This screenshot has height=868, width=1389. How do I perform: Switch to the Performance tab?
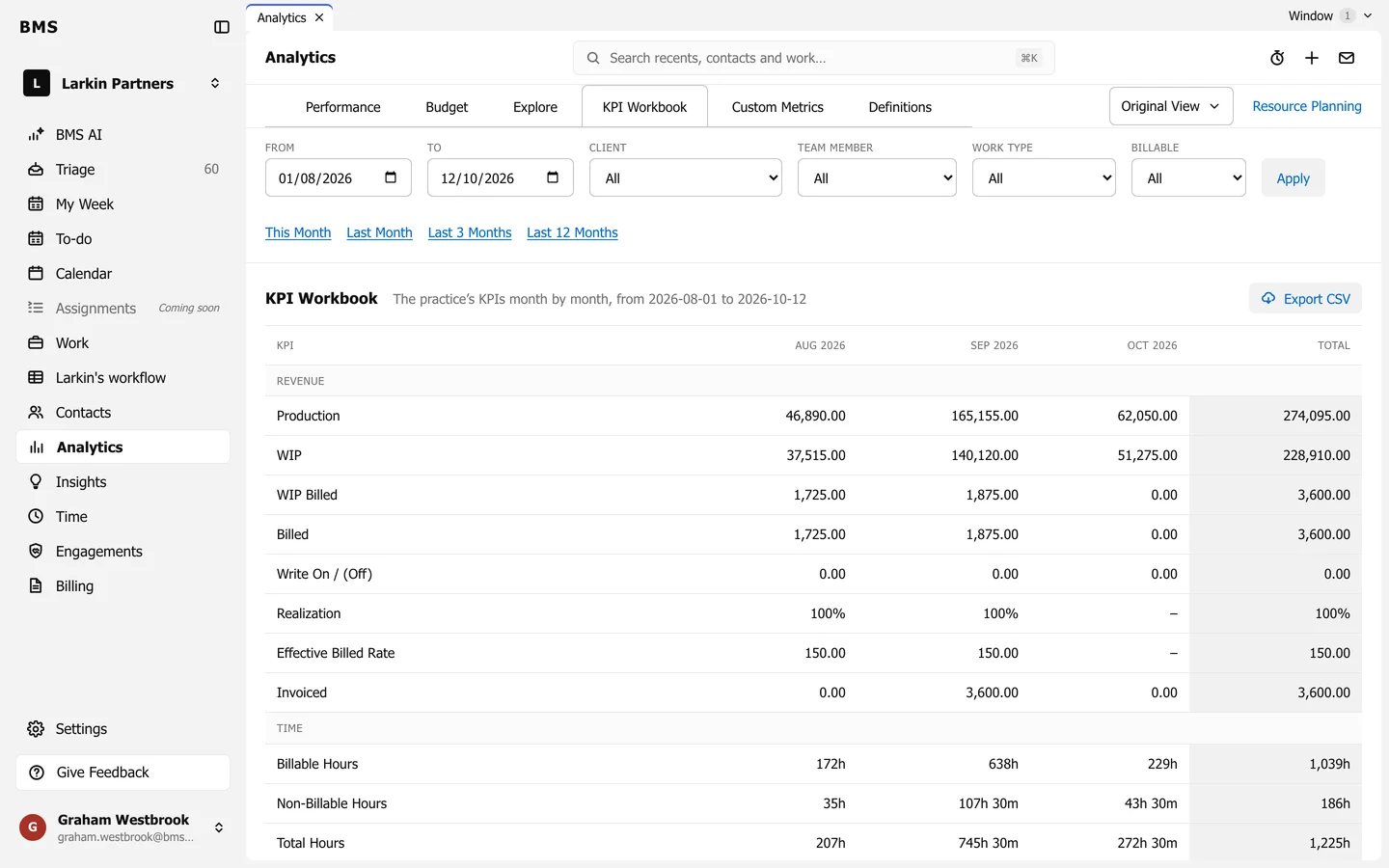pyautogui.click(x=343, y=107)
